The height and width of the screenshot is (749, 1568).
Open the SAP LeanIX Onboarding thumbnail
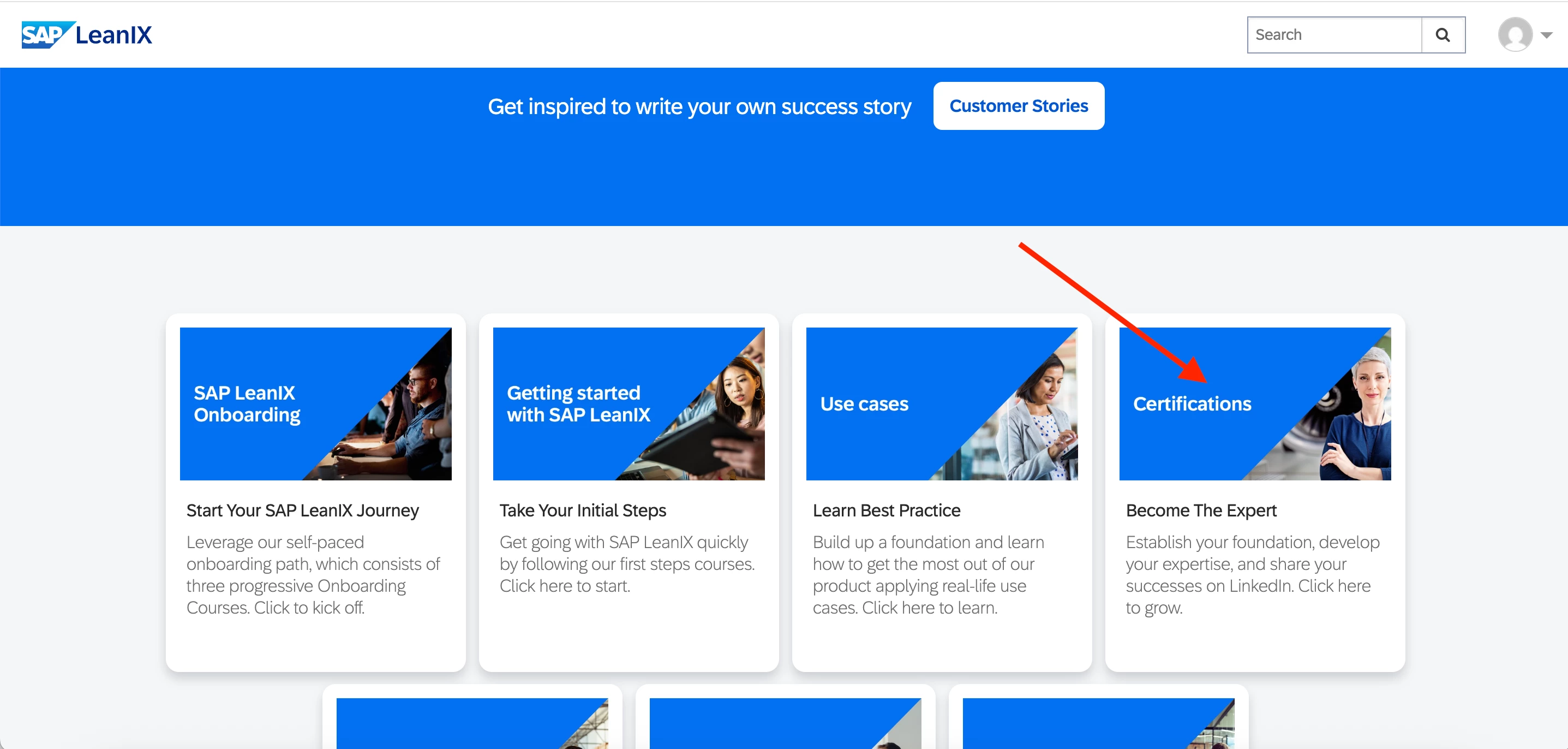coord(315,404)
